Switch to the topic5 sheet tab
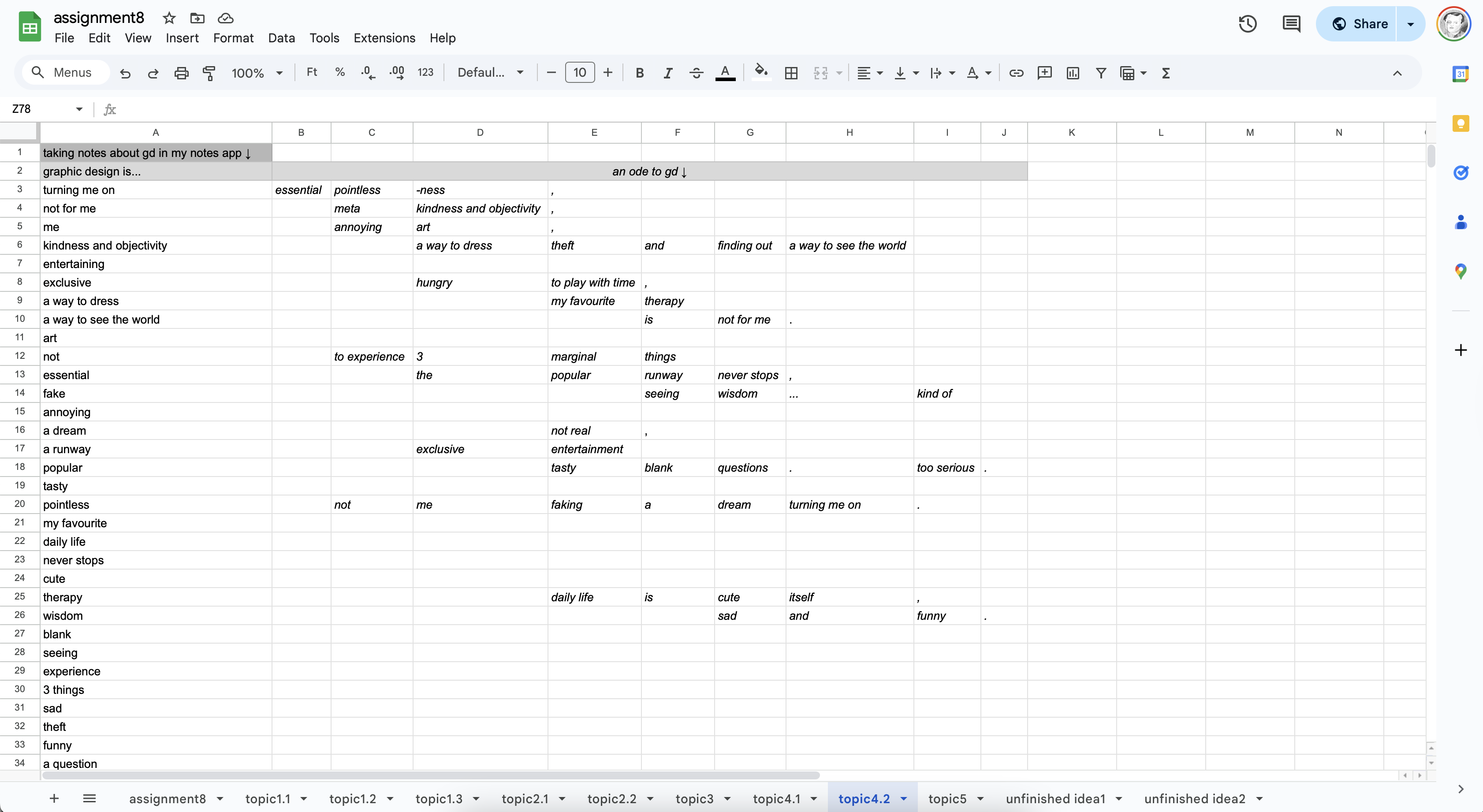1483x812 pixels. 947,799
